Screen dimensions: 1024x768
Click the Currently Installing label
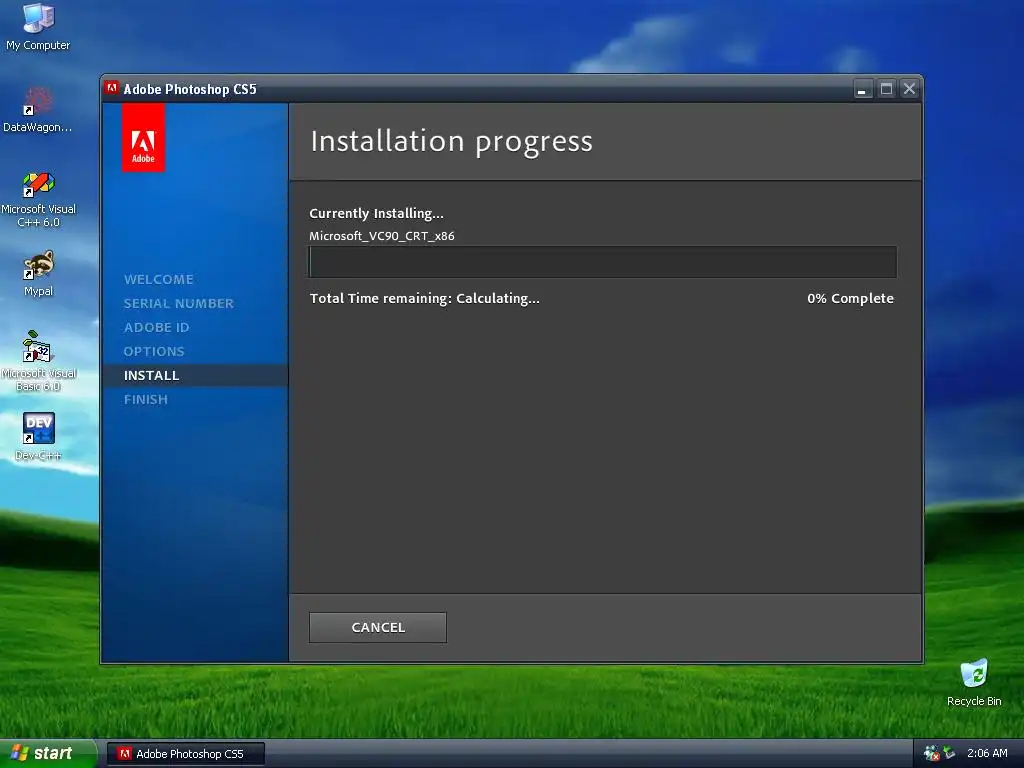click(376, 213)
